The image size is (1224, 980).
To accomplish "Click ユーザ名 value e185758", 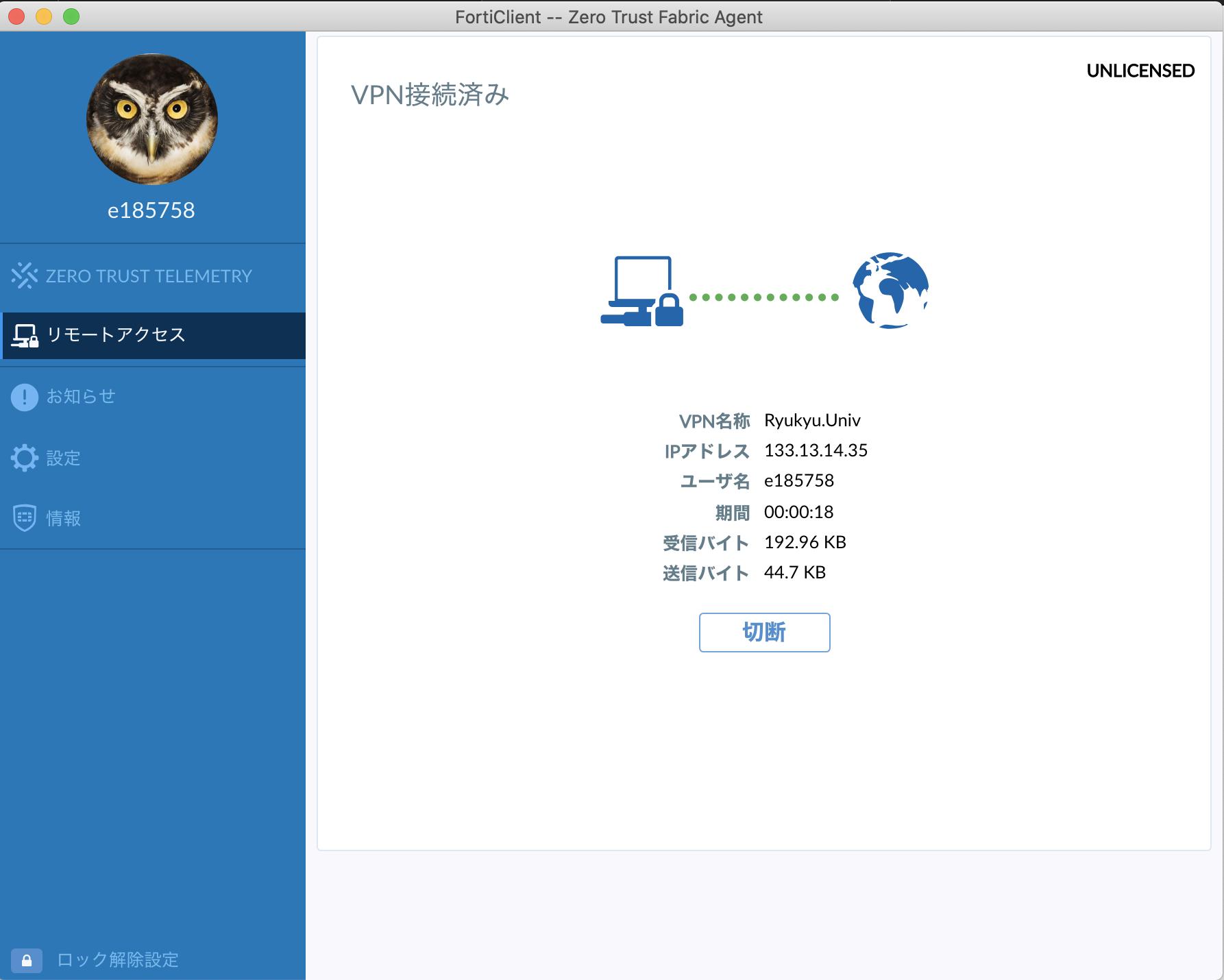I will click(799, 480).
